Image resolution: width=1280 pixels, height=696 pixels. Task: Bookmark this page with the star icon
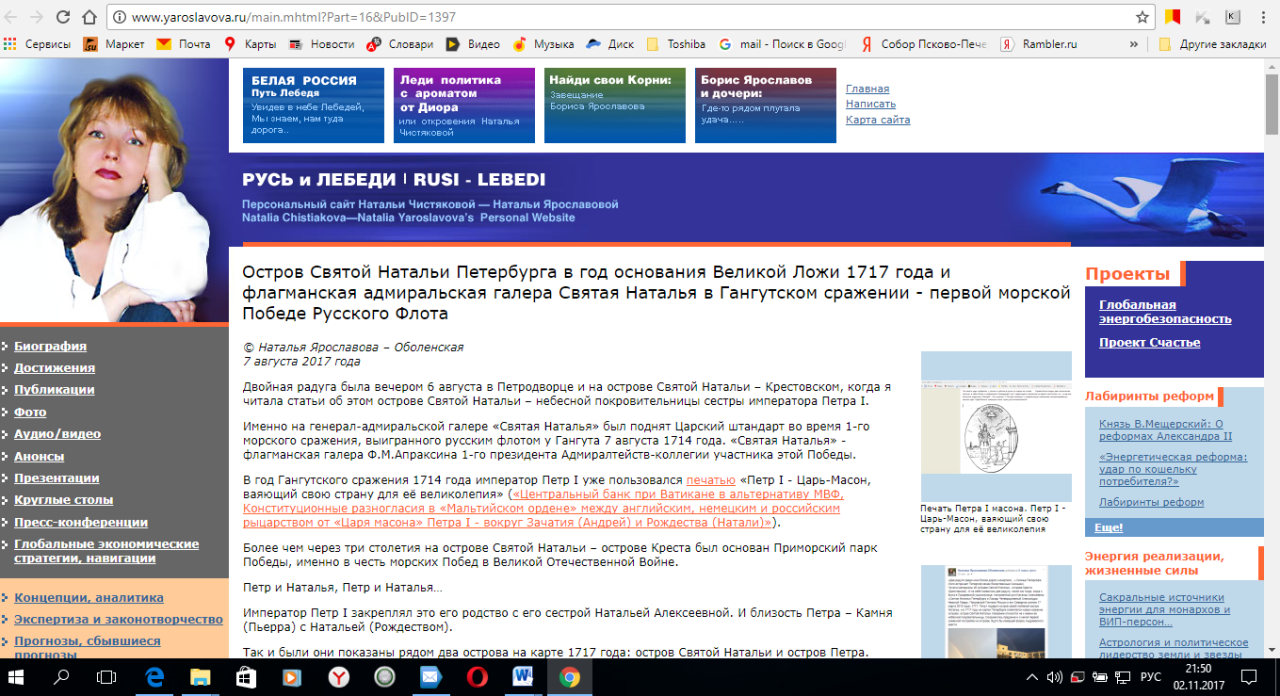[x=1142, y=17]
